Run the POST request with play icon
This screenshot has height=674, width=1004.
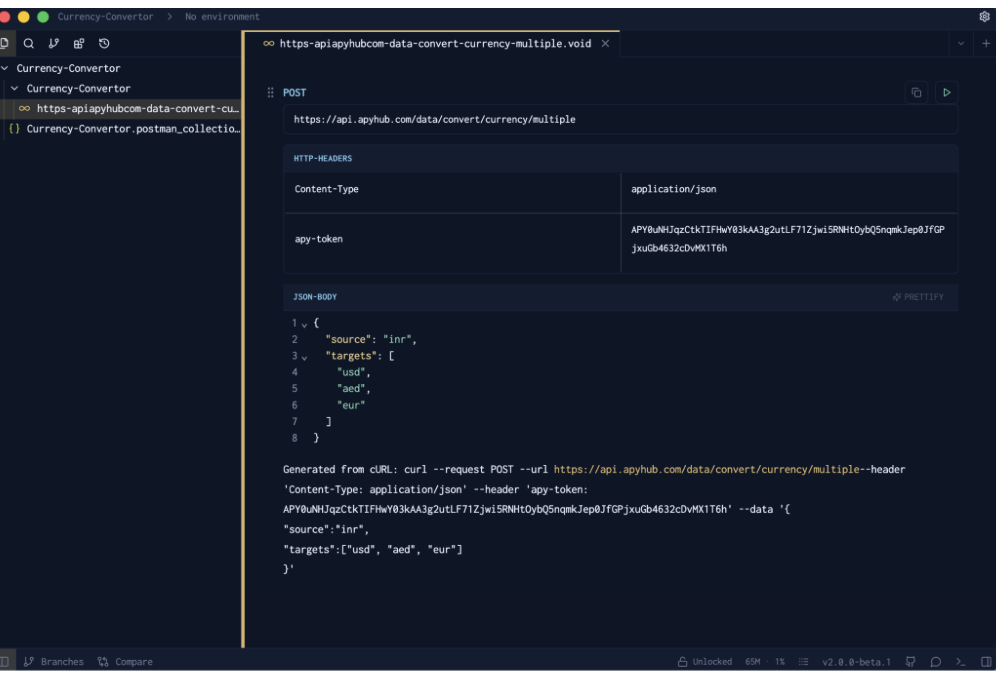pos(946,93)
